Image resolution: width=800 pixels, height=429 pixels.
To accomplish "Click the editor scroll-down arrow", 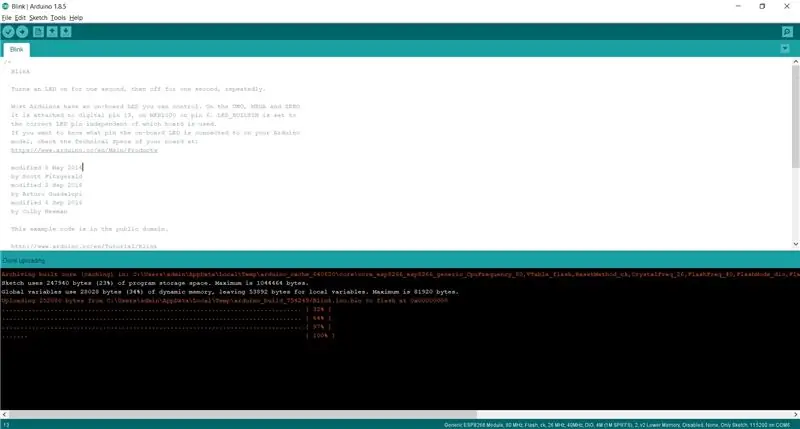I will (x=795, y=244).
